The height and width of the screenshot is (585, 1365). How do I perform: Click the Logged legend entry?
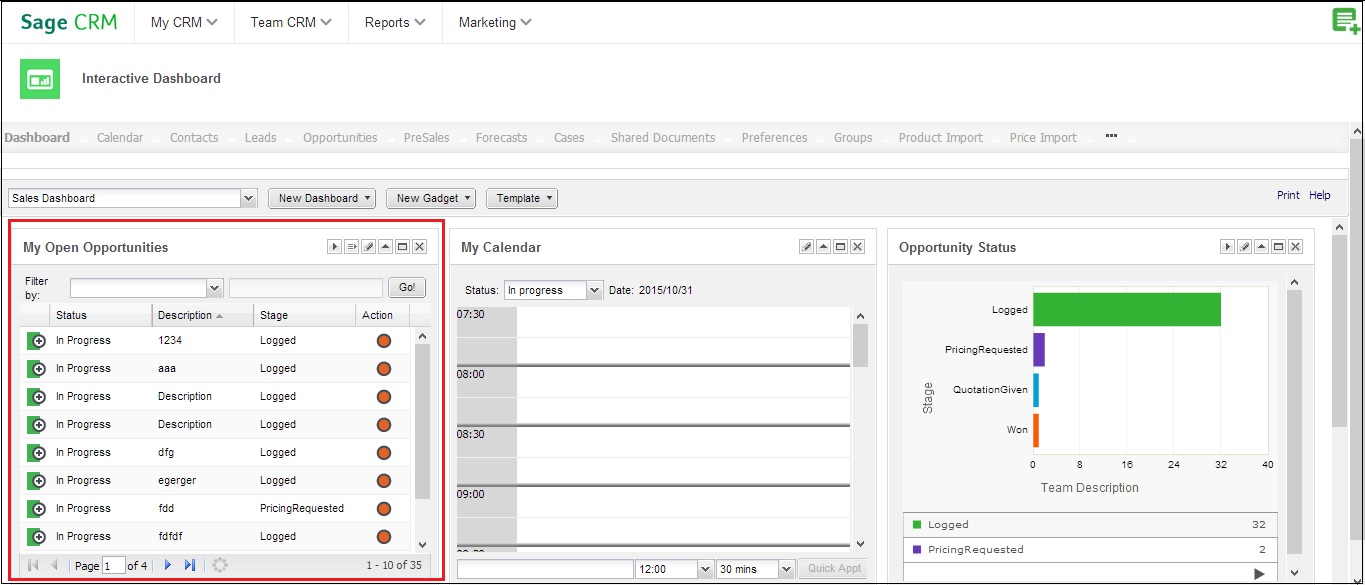[x=1092, y=525]
